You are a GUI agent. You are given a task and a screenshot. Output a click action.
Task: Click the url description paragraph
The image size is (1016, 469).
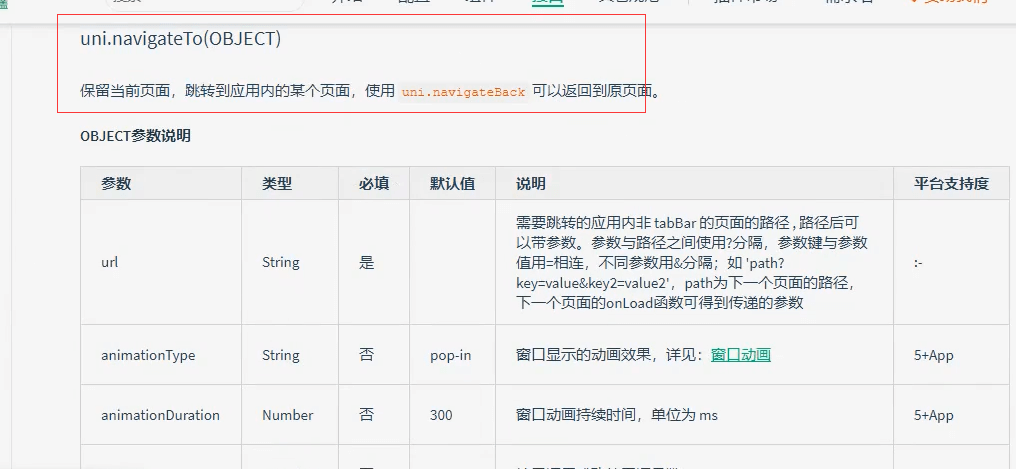pyautogui.click(x=692, y=262)
